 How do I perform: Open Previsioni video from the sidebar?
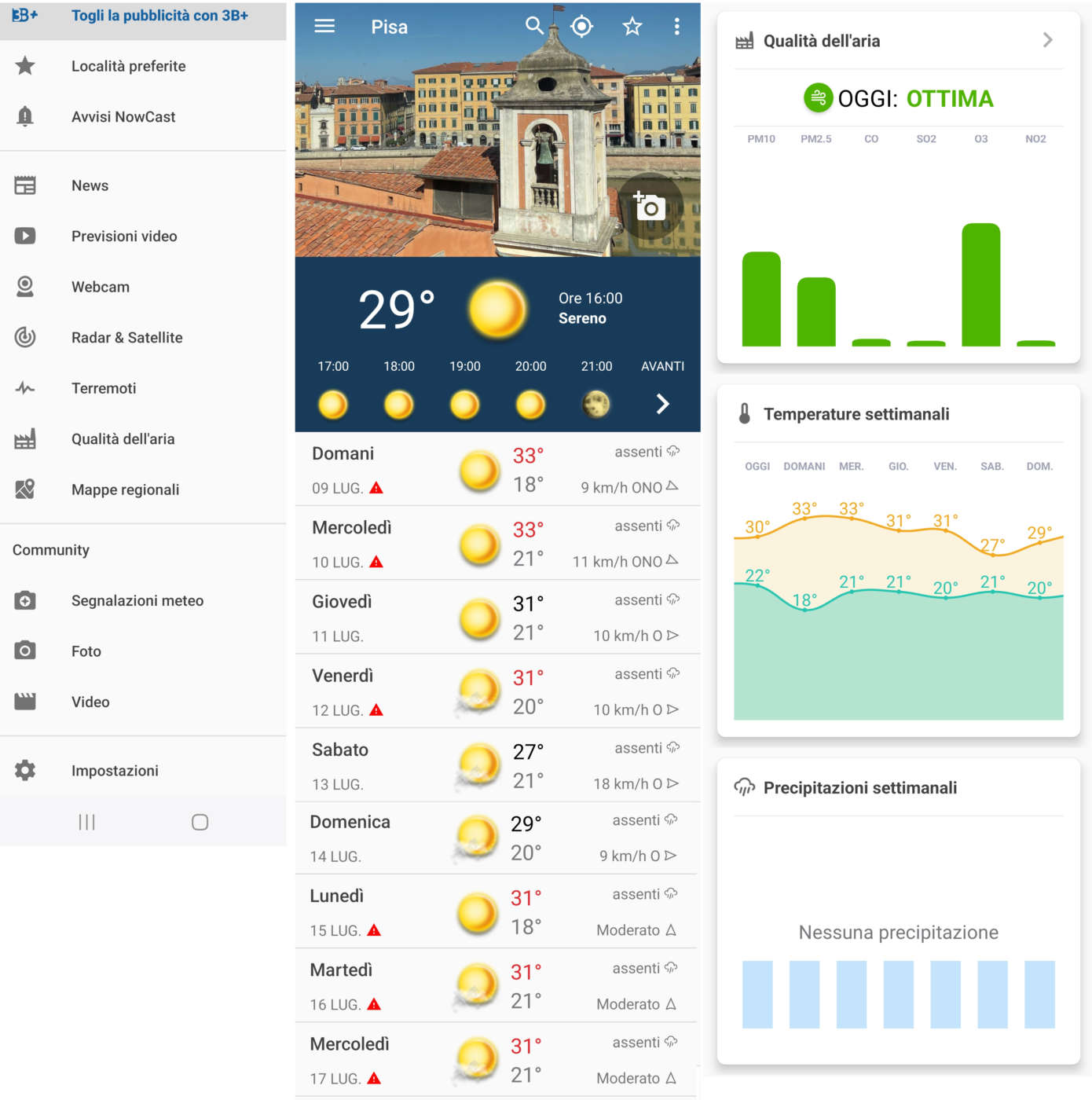coord(124,236)
